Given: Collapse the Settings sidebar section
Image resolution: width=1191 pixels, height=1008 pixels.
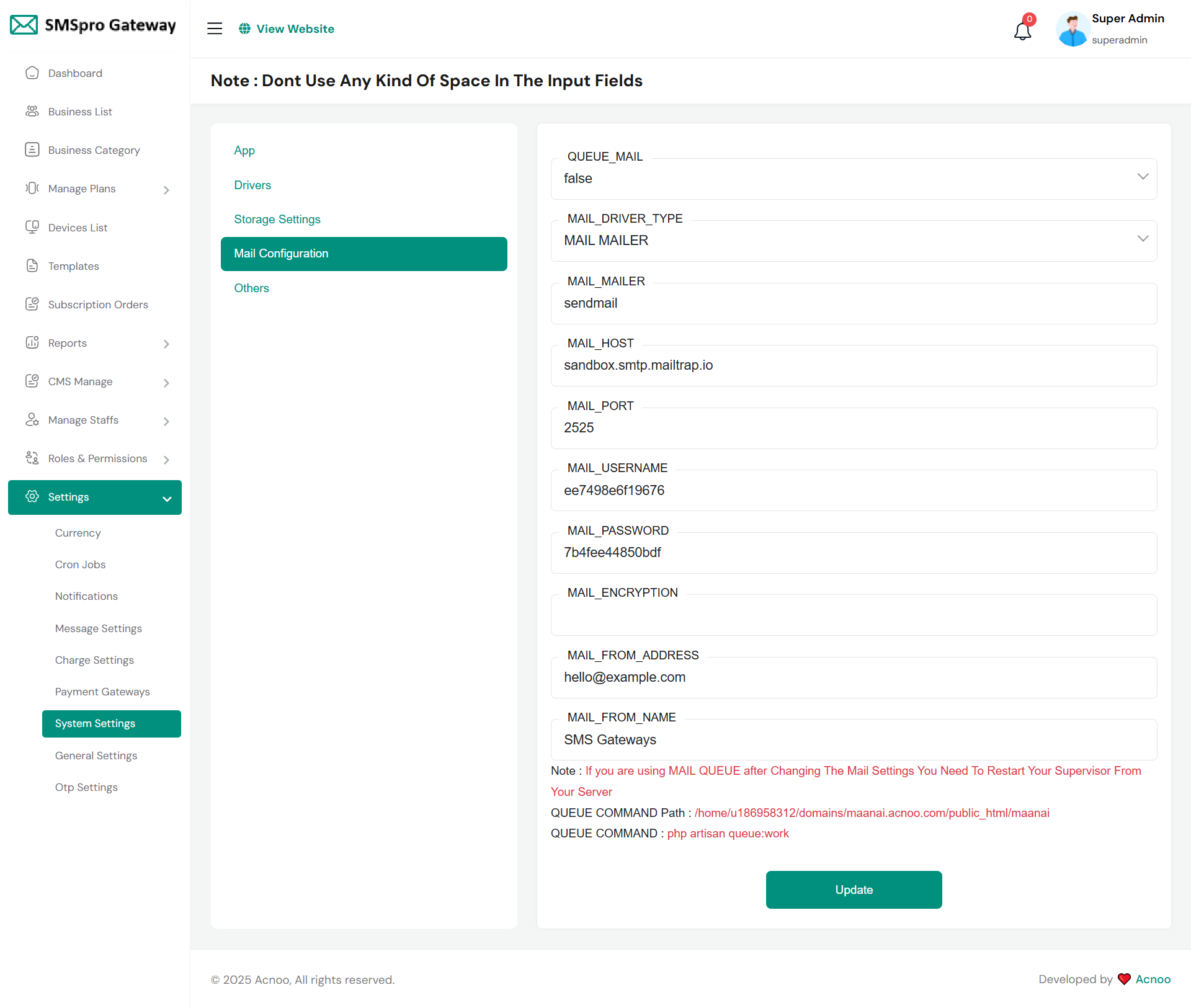Looking at the screenshot, I should [x=166, y=498].
